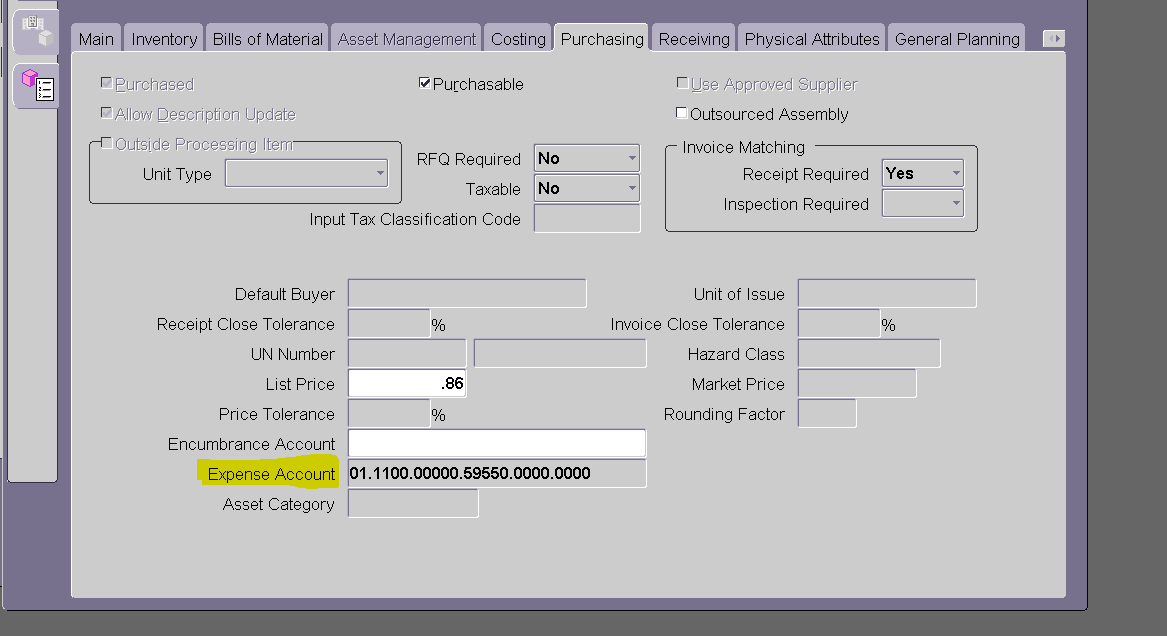Open the RFQ Required dropdown
This screenshot has width=1167, height=636.
click(631, 157)
